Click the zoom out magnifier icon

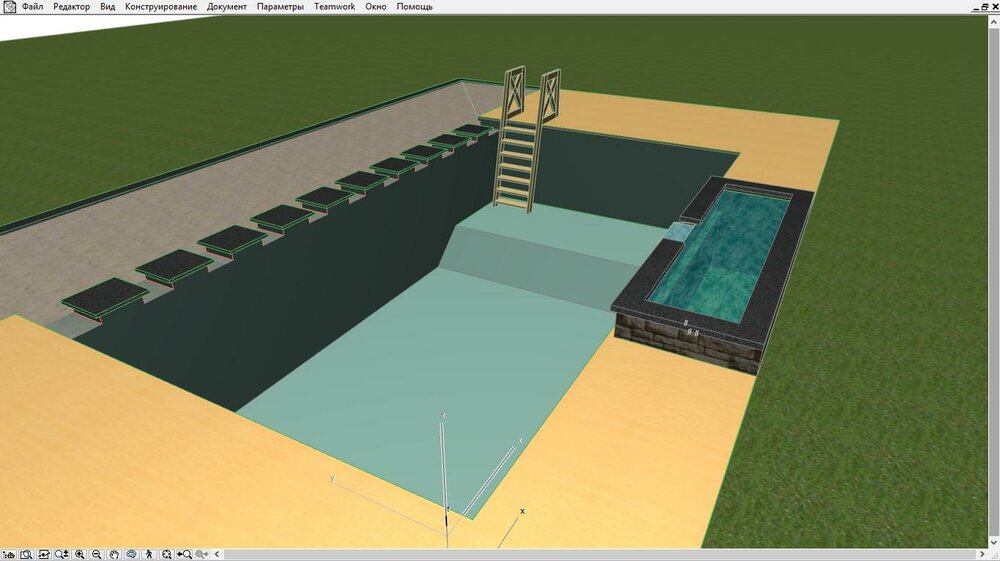97,555
